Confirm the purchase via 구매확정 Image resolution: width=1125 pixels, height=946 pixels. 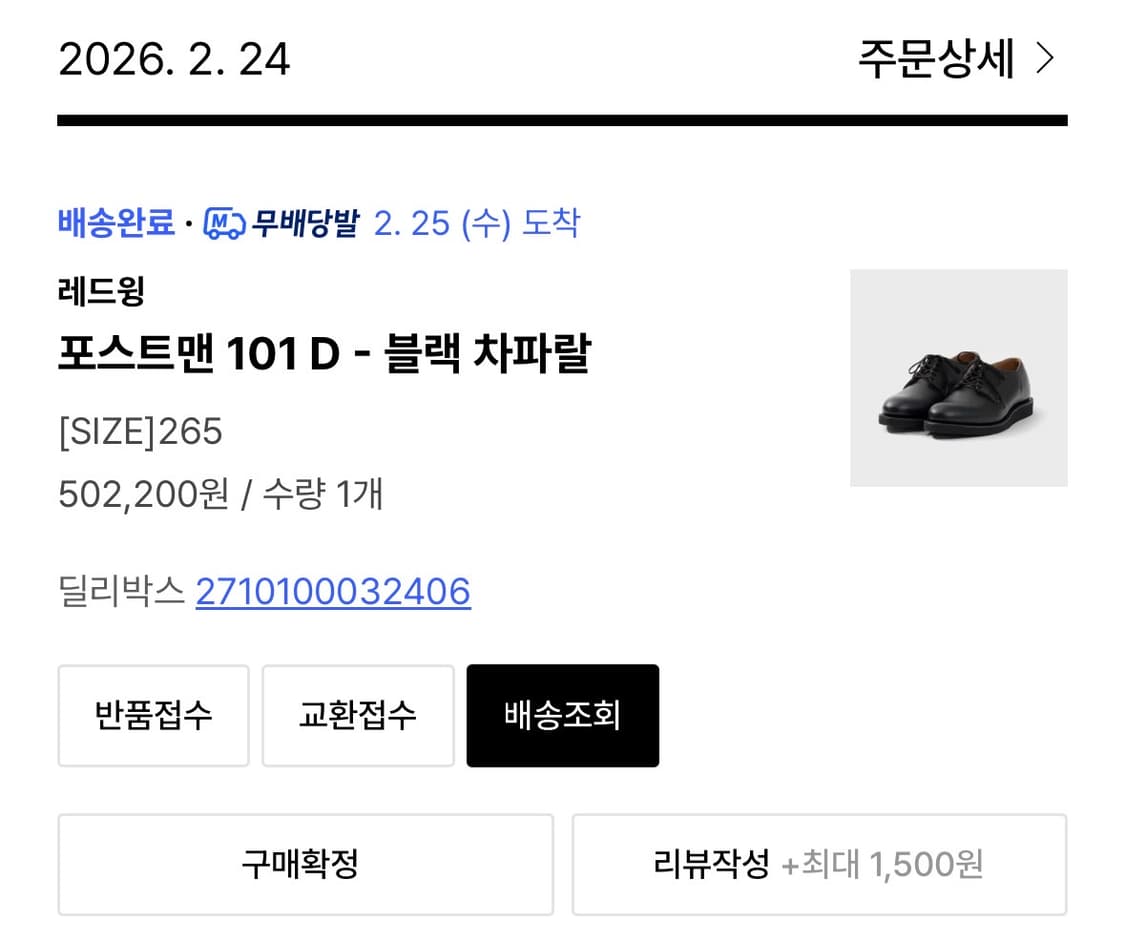click(305, 864)
